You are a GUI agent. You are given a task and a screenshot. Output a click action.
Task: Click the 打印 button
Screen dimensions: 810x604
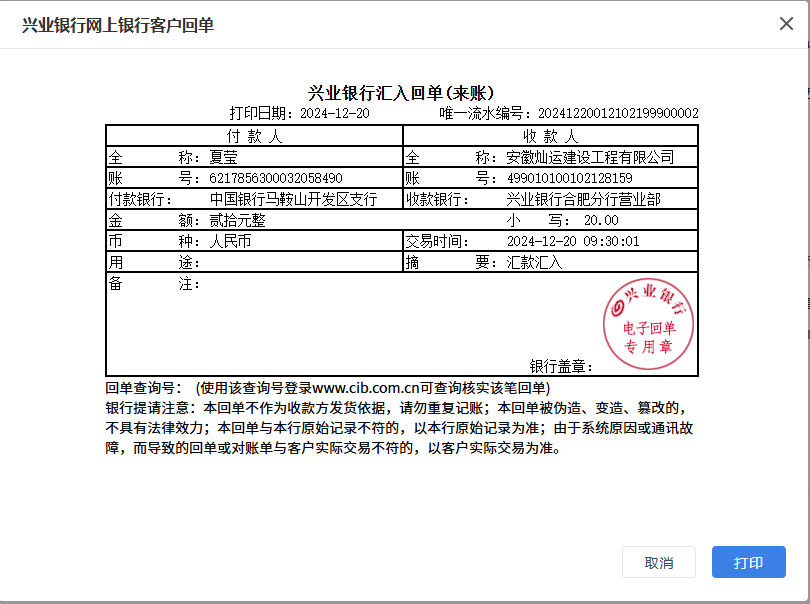pyautogui.click(x=748, y=562)
